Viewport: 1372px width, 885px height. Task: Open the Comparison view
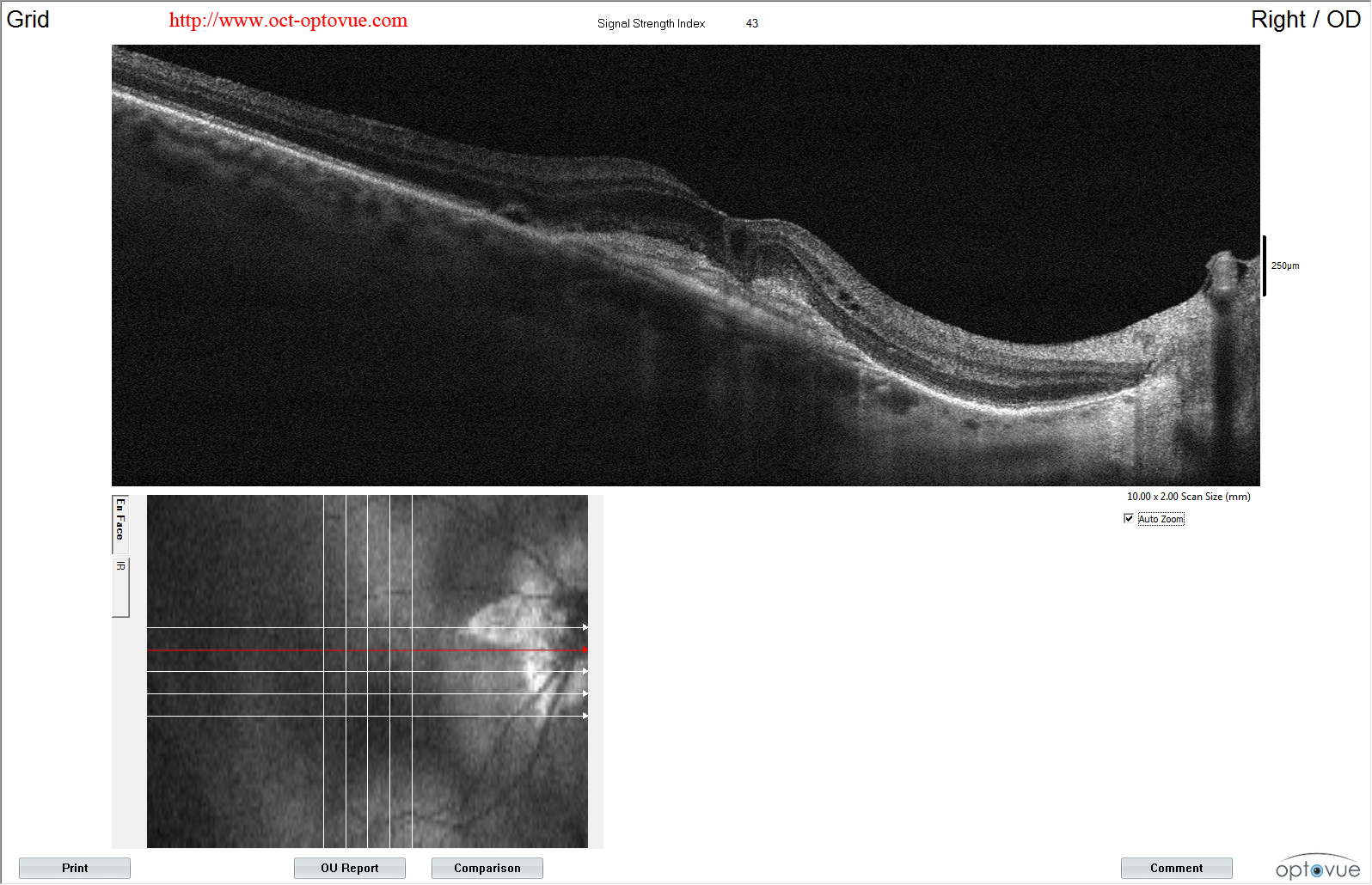pos(487,868)
